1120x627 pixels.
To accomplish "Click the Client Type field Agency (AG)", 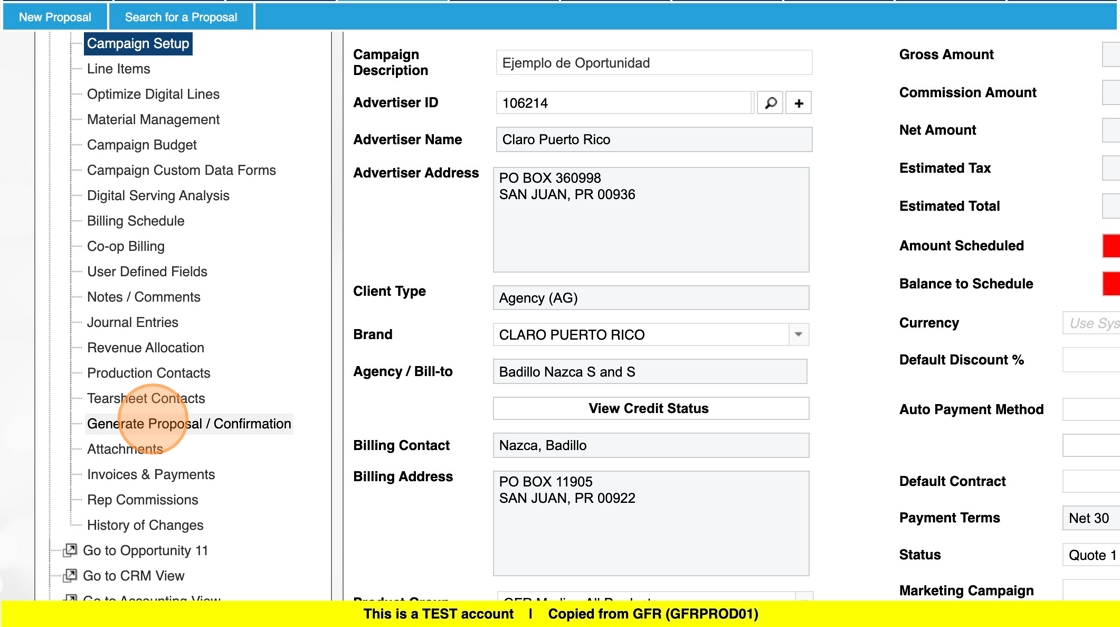I will pos(651,298).
